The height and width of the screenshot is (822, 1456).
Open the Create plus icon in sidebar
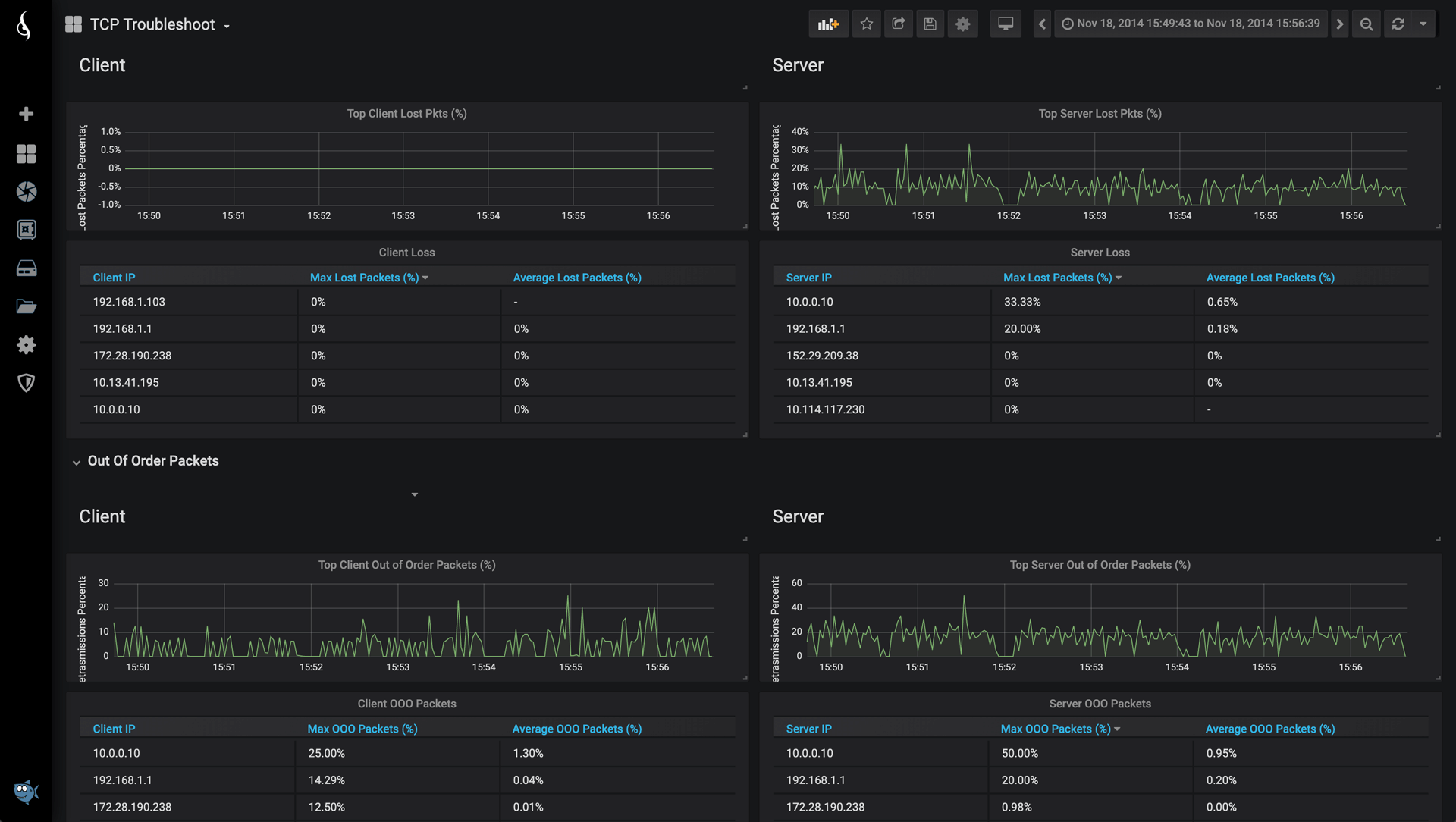click(27, 114)
